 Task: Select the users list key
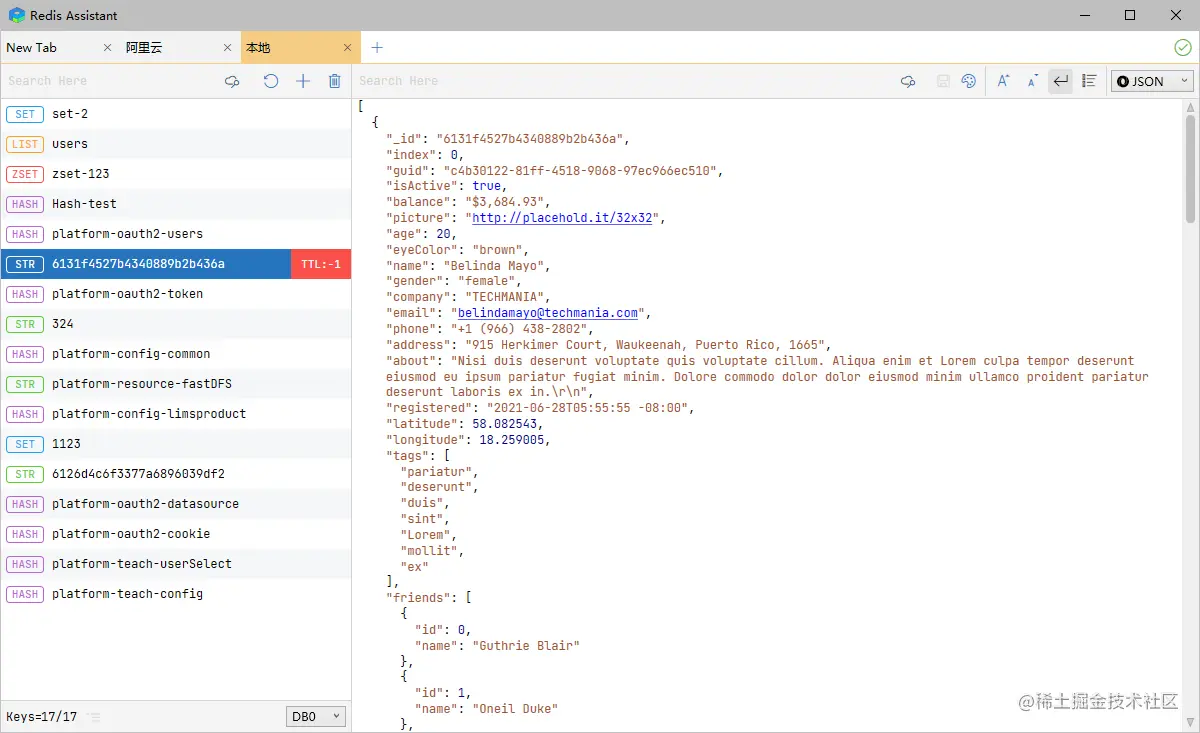[x=175, y=144]
